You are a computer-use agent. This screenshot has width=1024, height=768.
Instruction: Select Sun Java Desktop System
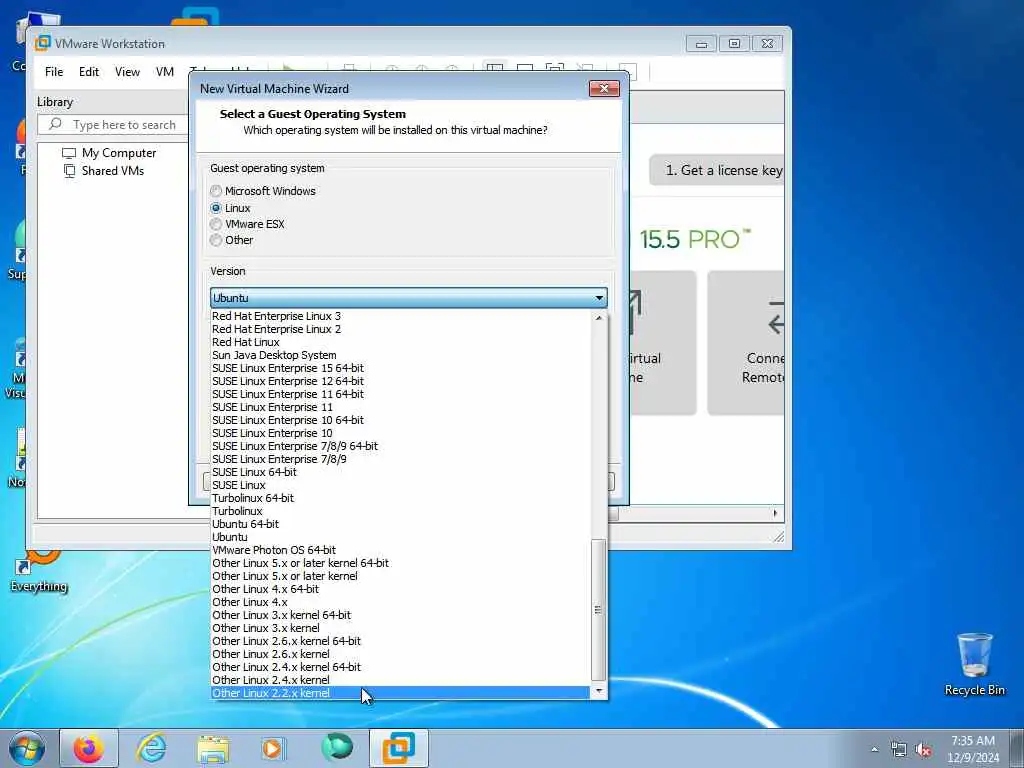400,355
